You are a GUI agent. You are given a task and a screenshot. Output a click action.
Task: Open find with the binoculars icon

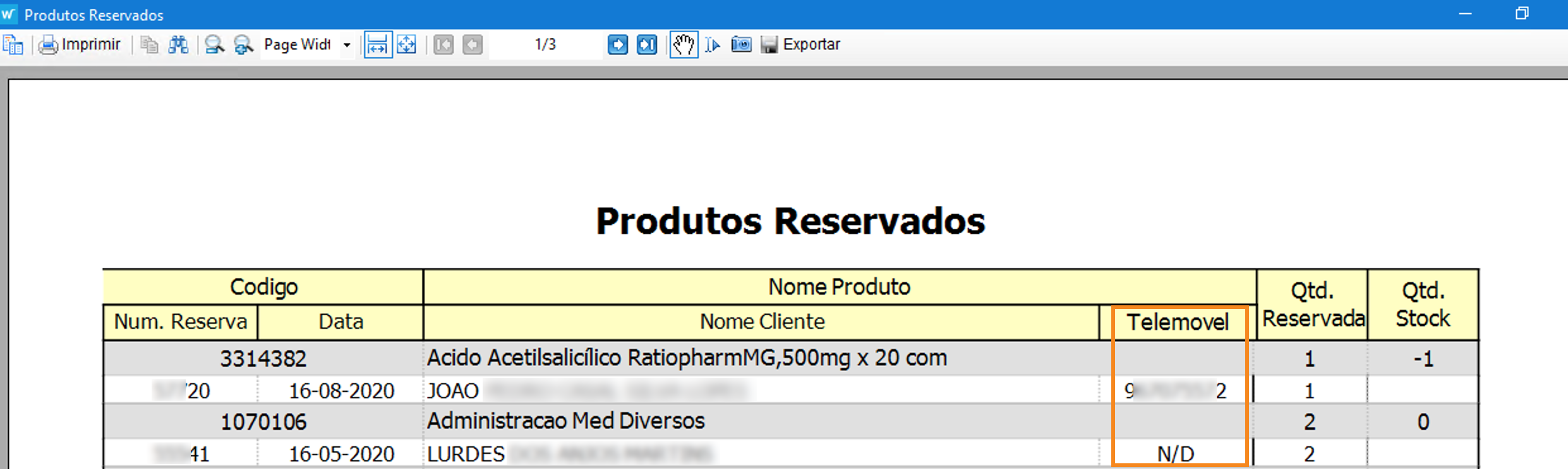click(178, 45)
